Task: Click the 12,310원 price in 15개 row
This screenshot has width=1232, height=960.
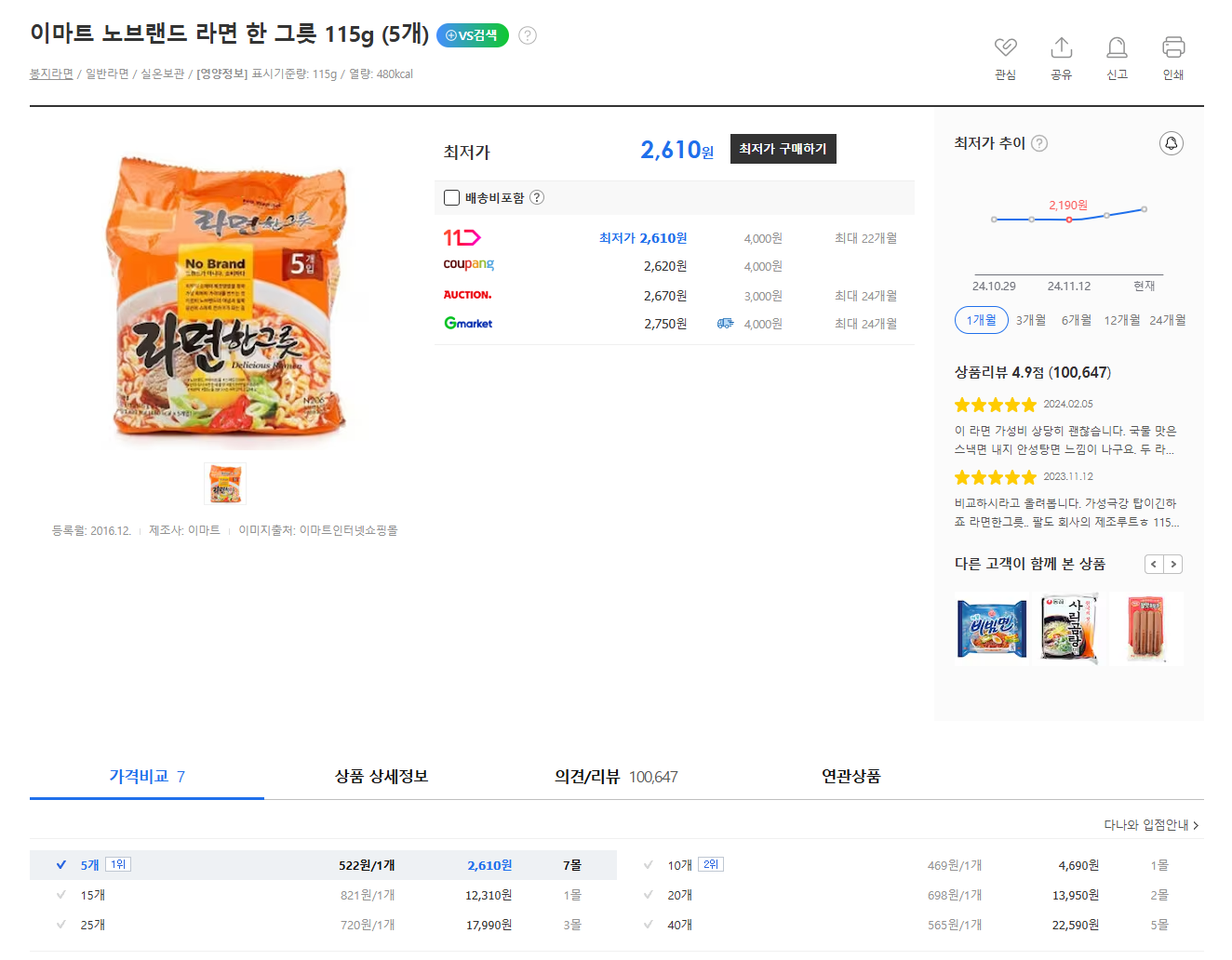Action: [489, 895]
